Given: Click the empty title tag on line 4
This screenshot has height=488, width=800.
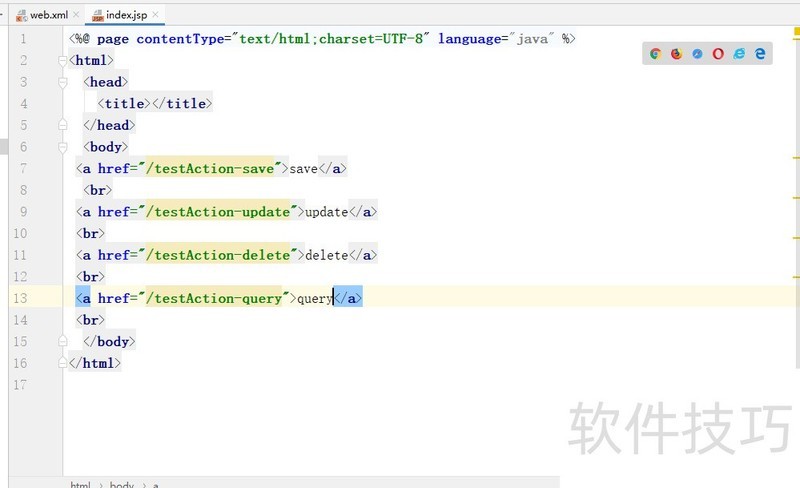Looking at the screenshot, I should tap(155, 103).
